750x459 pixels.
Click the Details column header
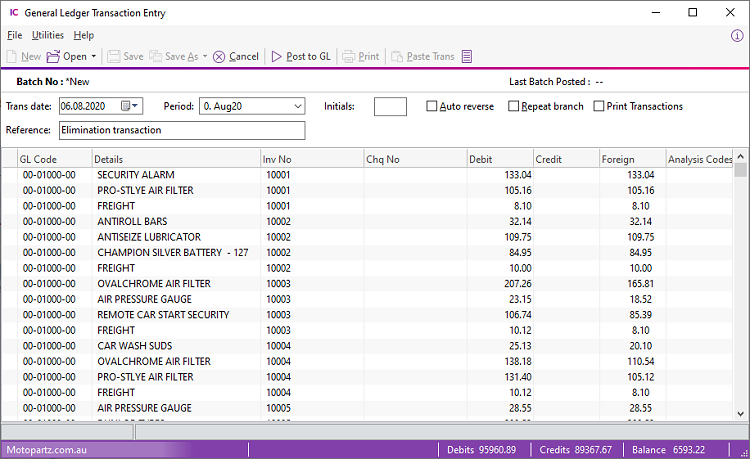[x=175, y=159]
